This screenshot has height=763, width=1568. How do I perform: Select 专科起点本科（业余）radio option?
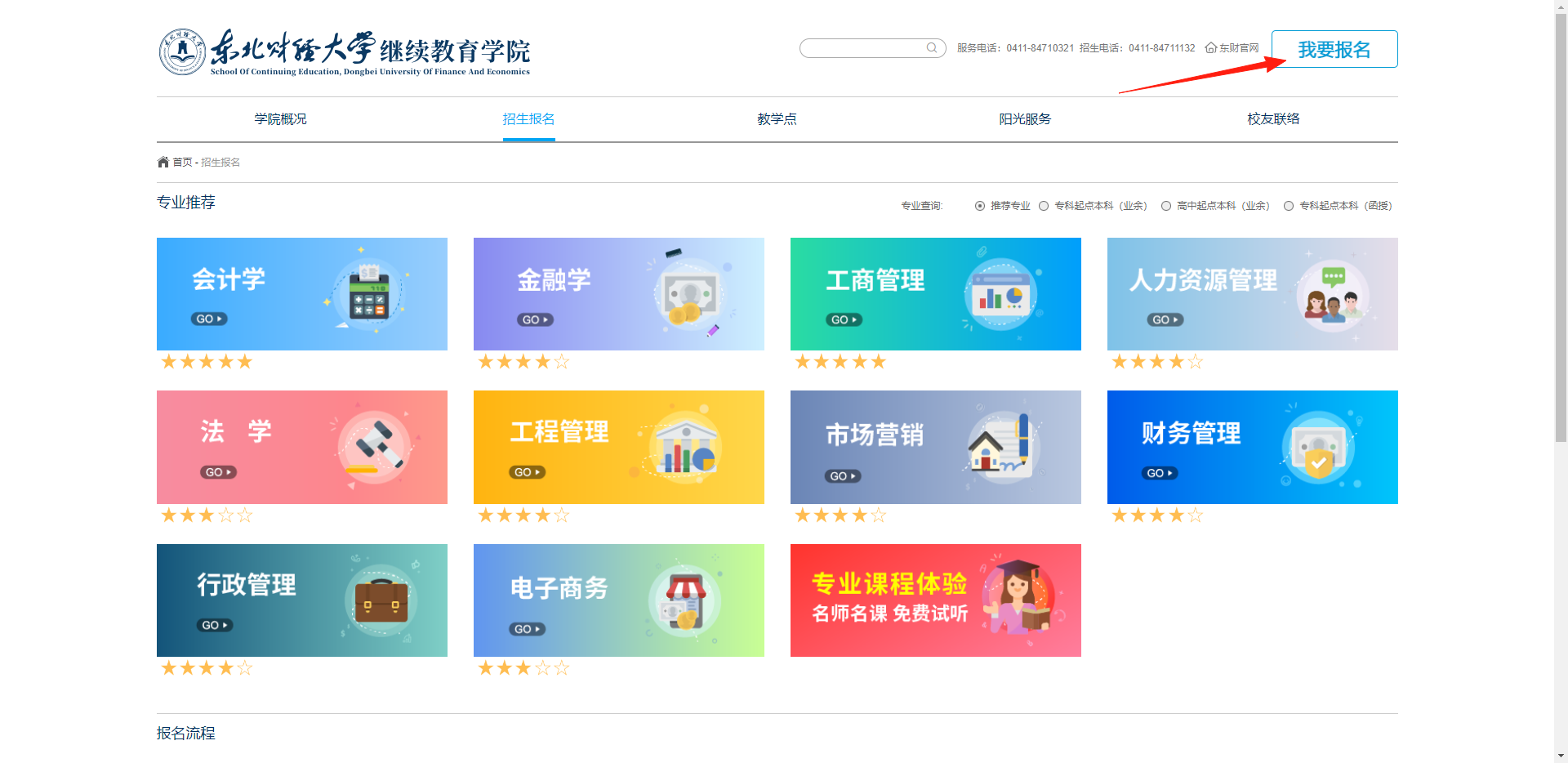click(1044, 206)
